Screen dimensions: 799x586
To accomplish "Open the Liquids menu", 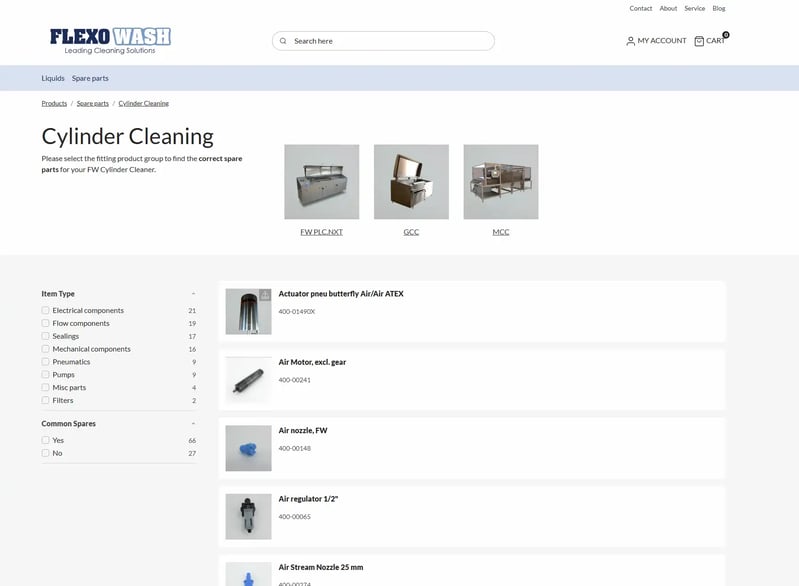I will 53,78.
